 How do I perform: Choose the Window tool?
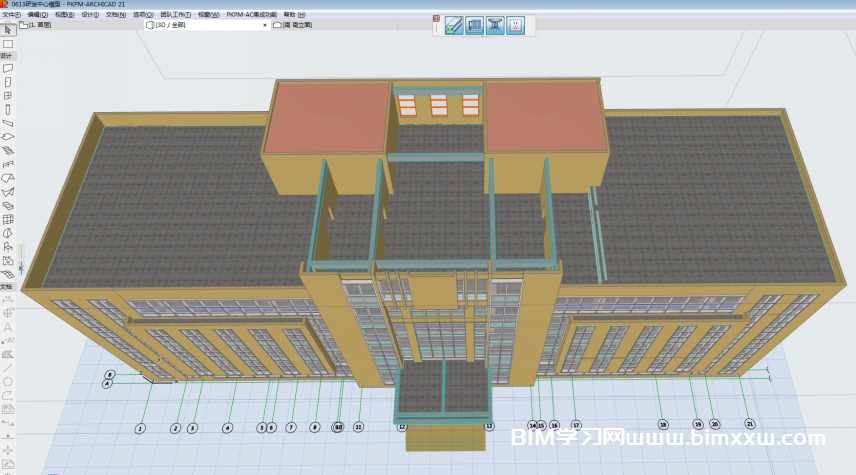(x=7, y=96)
